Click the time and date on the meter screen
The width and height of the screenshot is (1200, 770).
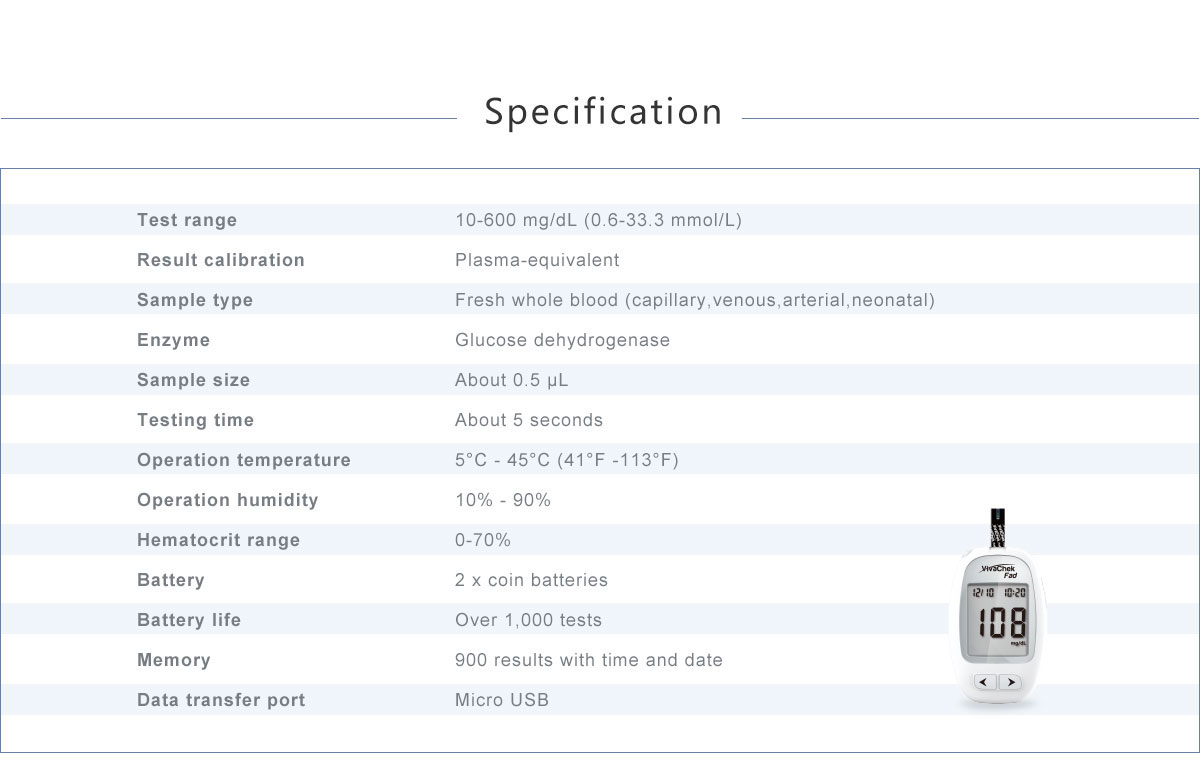pyautogui.click(x=997, y=593)
